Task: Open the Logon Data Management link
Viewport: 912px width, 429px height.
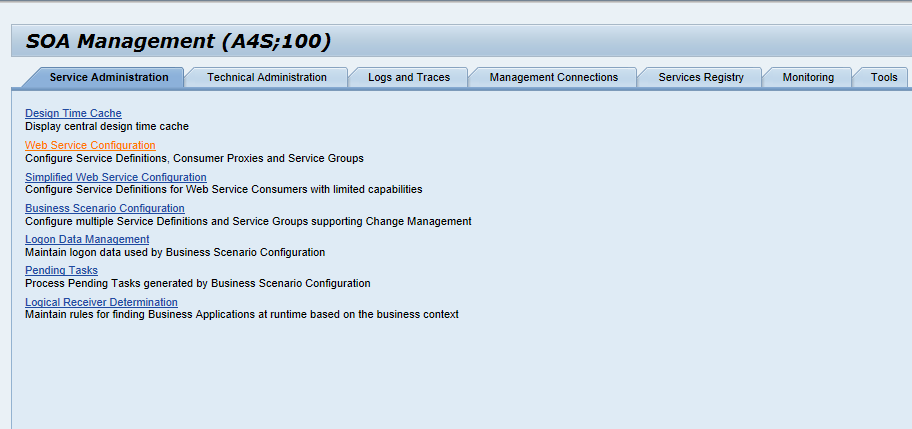Action: (87, 240)
